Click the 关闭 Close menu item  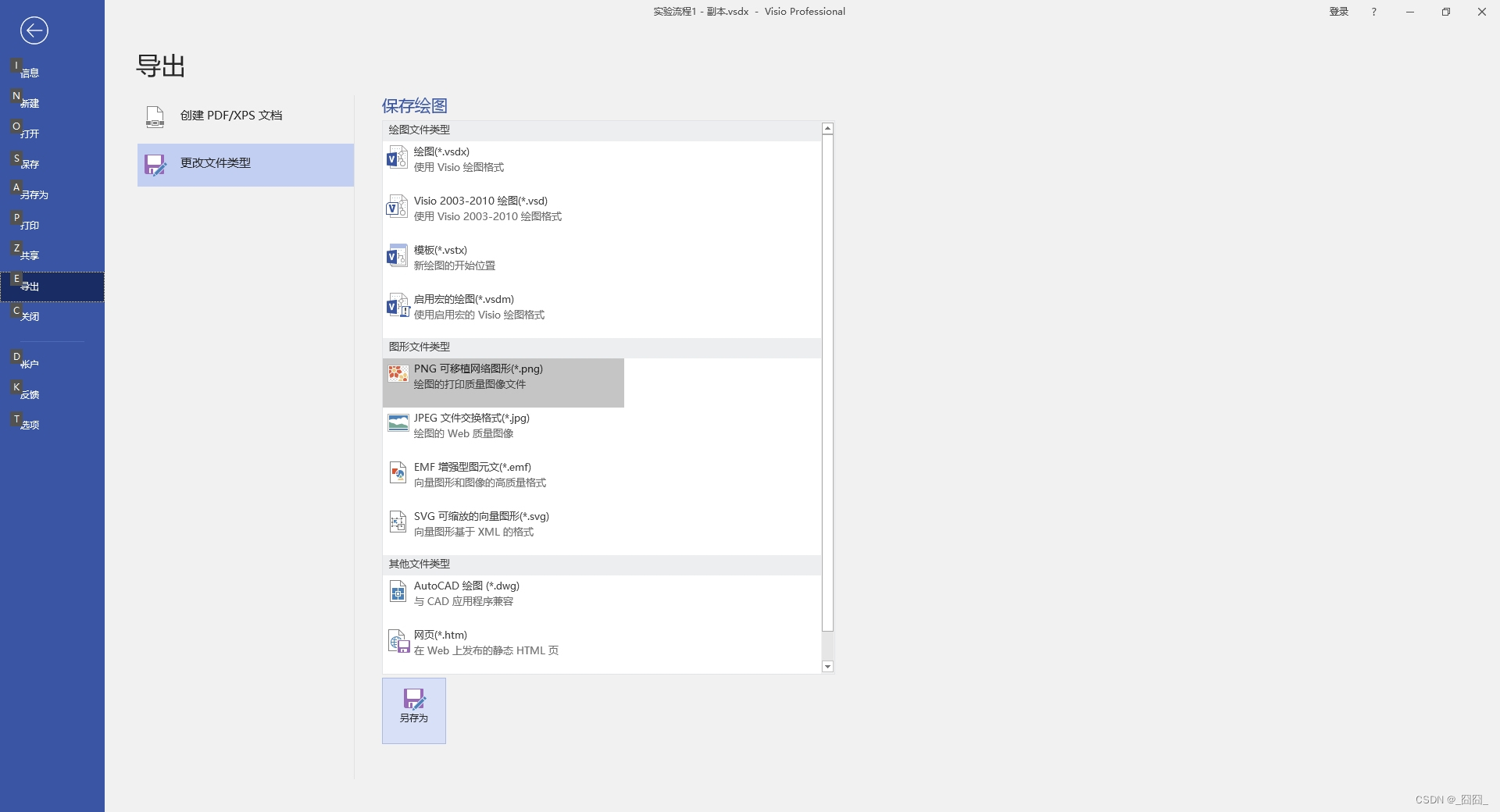[52, 316]
